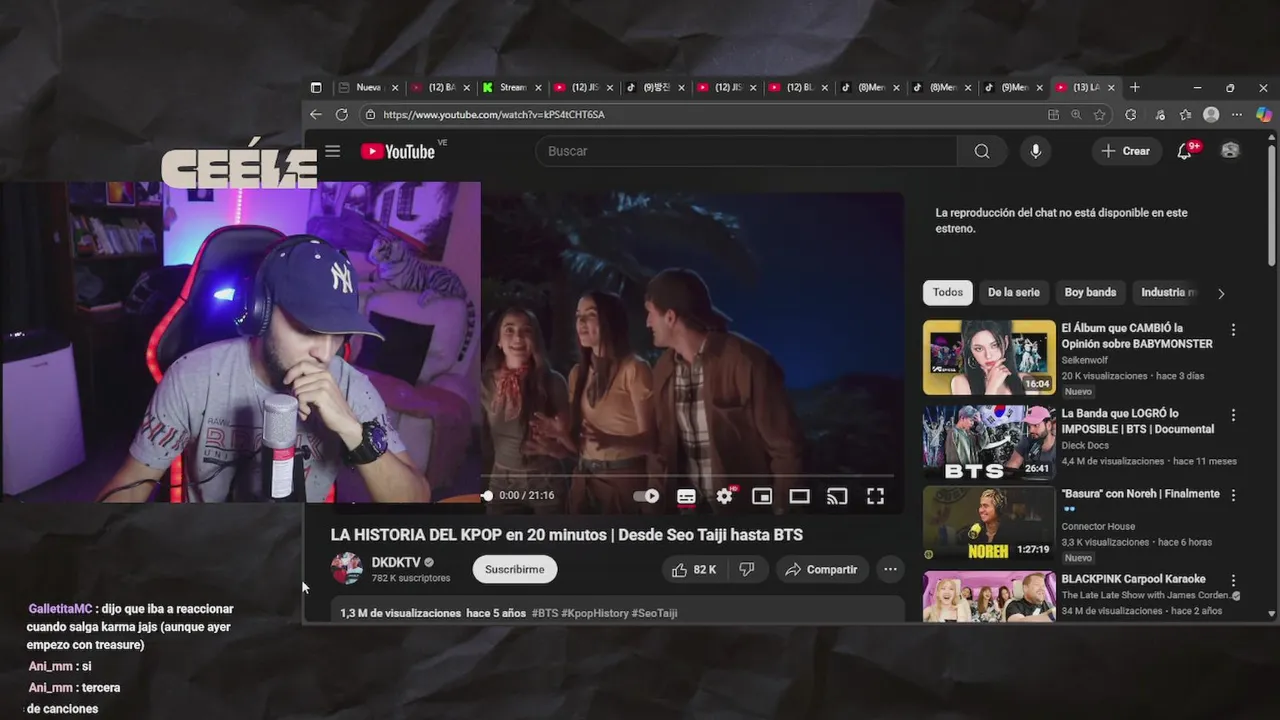
Task: Focus the YouTube Buscar search field
Action: point(746,151)
